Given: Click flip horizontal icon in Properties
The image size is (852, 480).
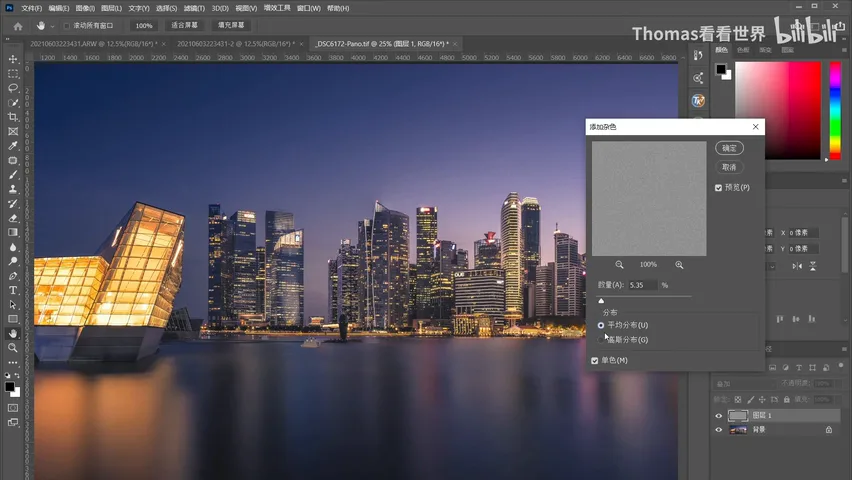Looking at the screenshot, I should click(797, 266).
